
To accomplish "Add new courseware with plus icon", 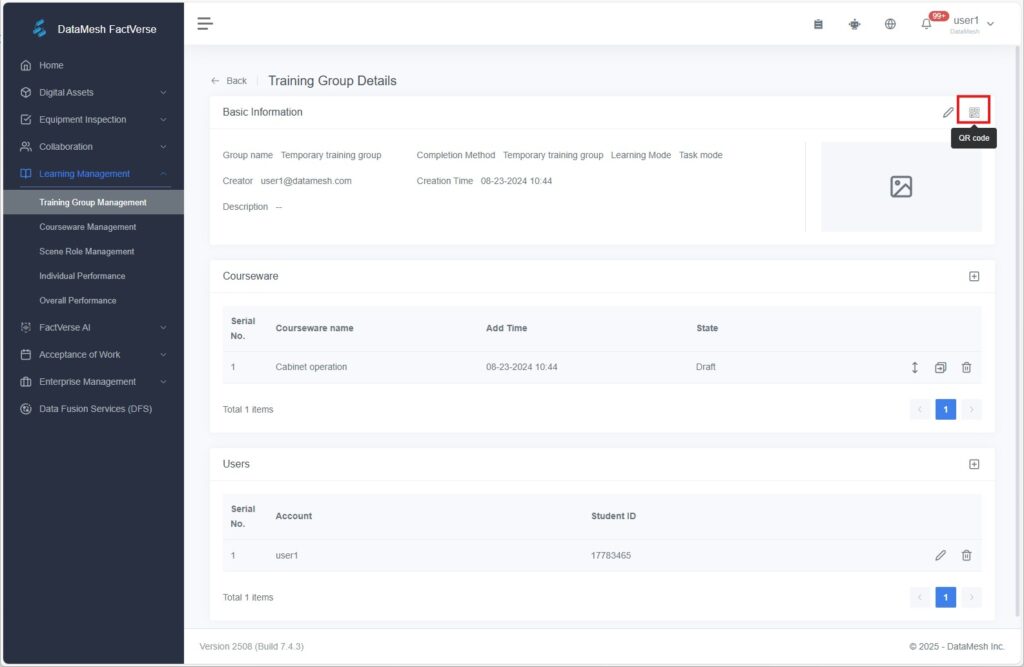I will (x=974, y=276).
